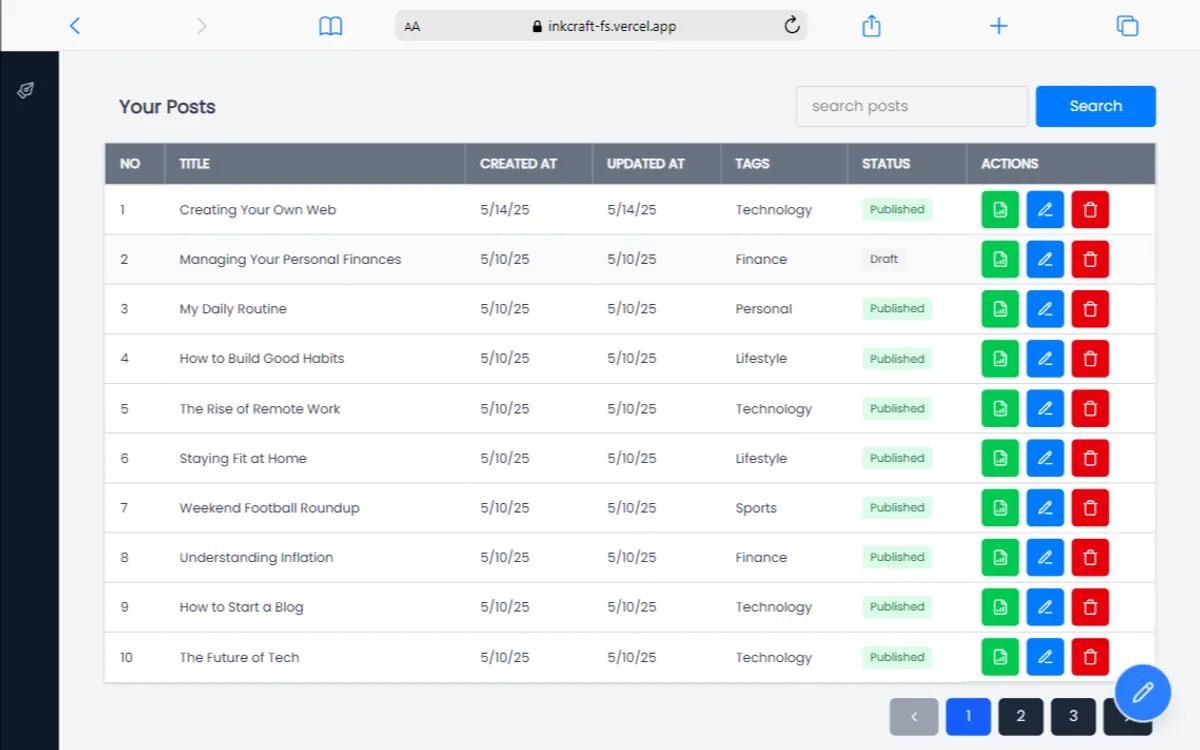
Task: Open the InkCraft sidebar logo icon
Action: pyautogui.click(x=26, y=90)
